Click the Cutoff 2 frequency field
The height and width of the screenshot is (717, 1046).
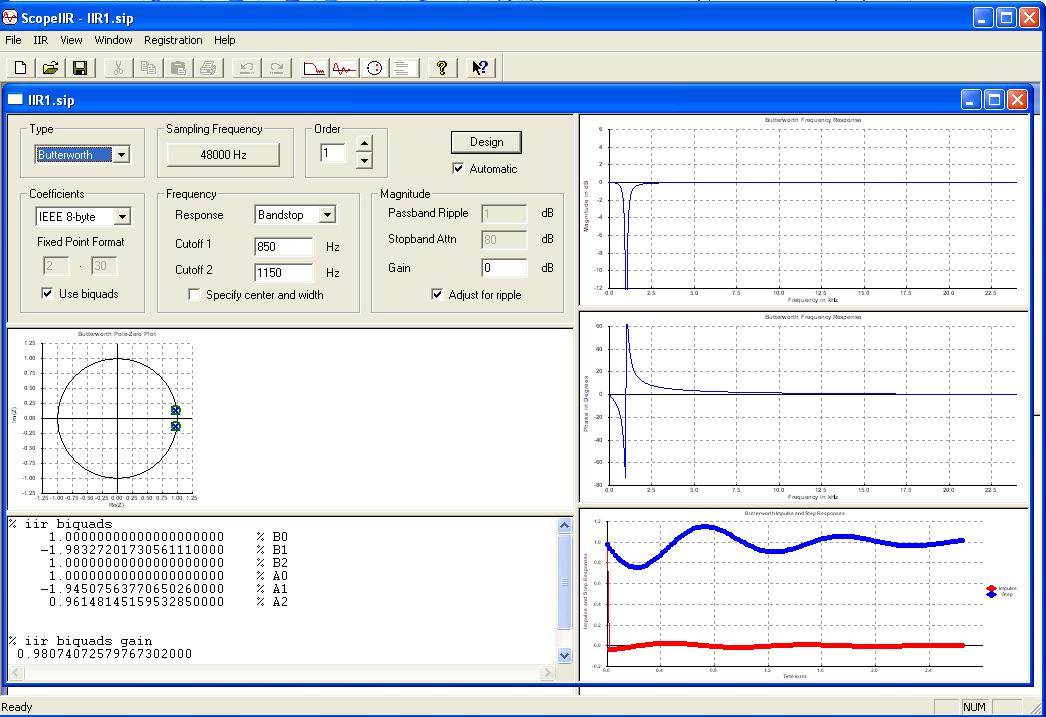(x=284, y=272)
